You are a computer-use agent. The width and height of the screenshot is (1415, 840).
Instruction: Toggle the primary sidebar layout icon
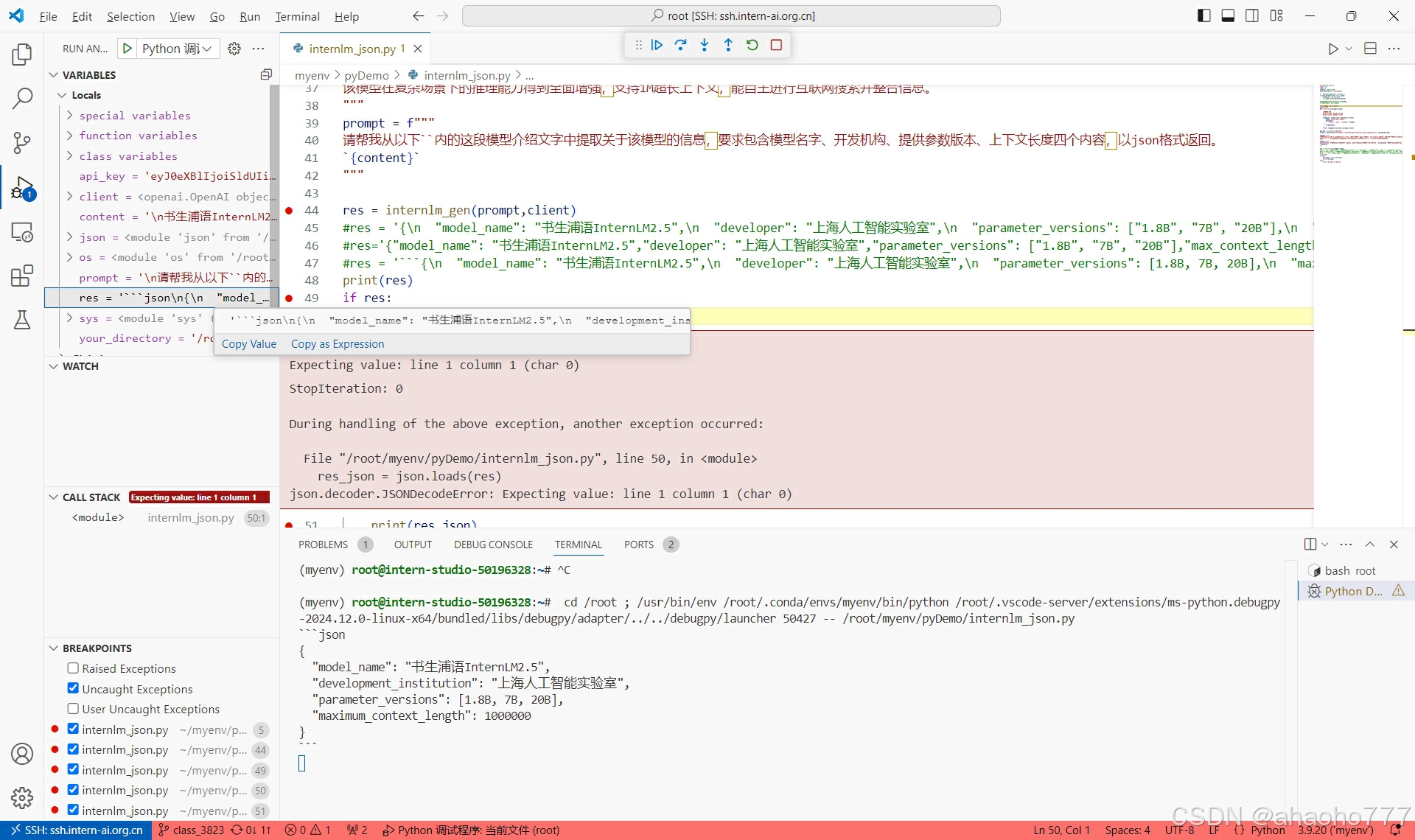pyautogui.click(x=1203, y=15)
